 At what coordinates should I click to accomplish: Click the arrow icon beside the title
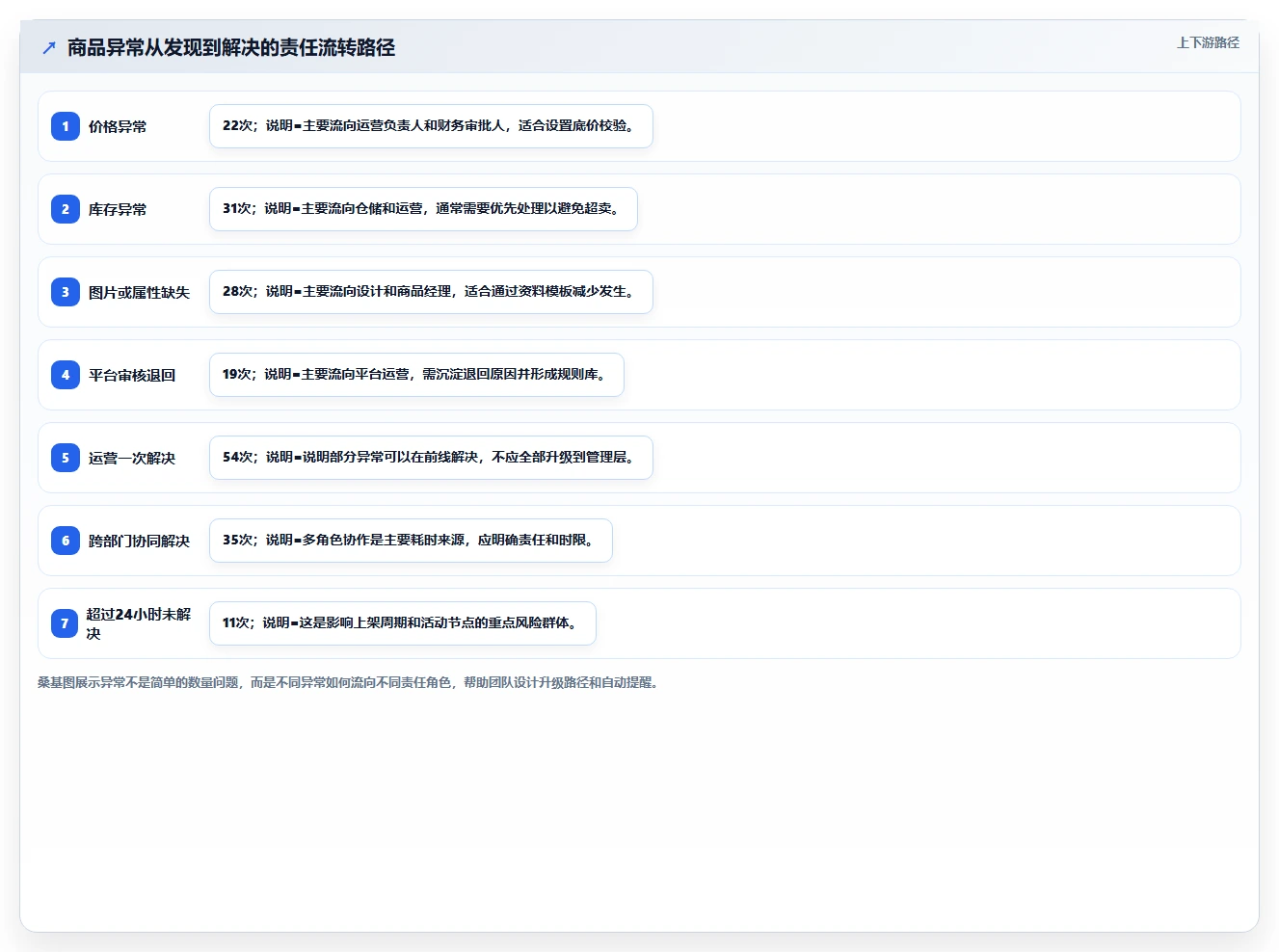(49, 47)
